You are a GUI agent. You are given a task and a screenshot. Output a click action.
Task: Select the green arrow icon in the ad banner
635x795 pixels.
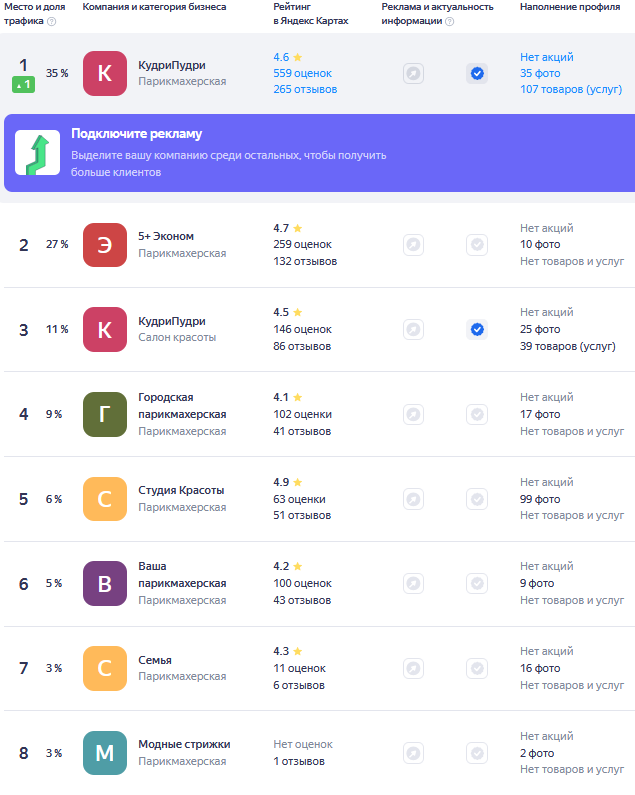point(38,153)
